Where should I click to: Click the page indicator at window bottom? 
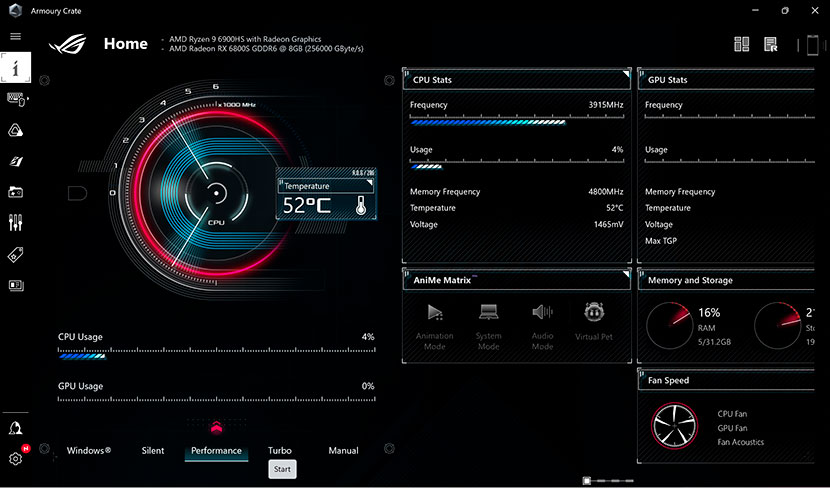pyautogui.click(x=608, y=481)
